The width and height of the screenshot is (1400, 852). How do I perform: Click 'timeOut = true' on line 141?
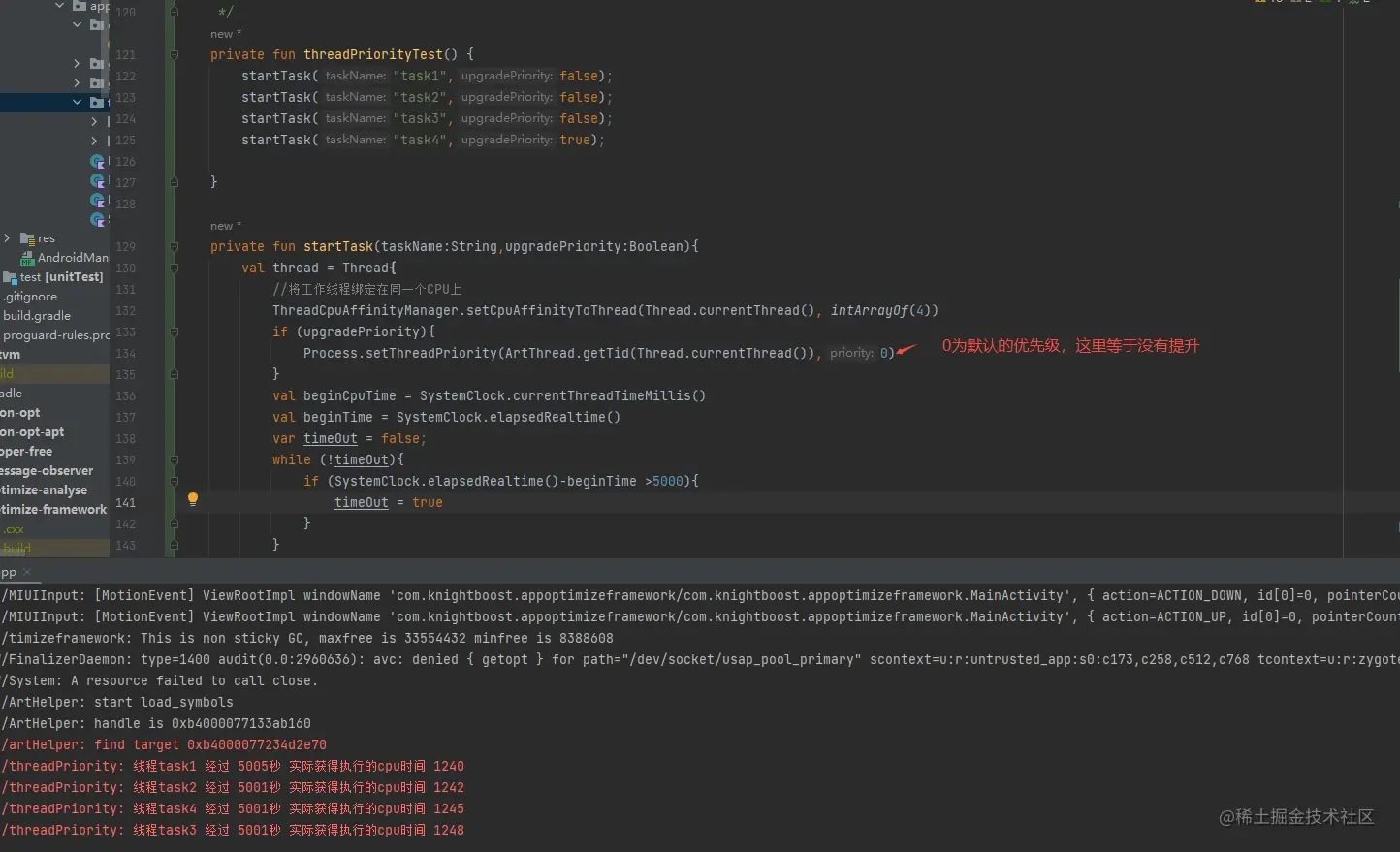(x=389, y=503)
